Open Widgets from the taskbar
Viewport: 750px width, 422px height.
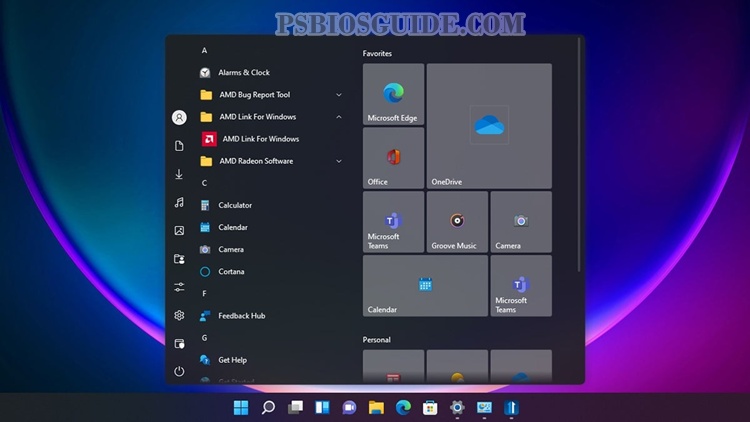[322, 408]
